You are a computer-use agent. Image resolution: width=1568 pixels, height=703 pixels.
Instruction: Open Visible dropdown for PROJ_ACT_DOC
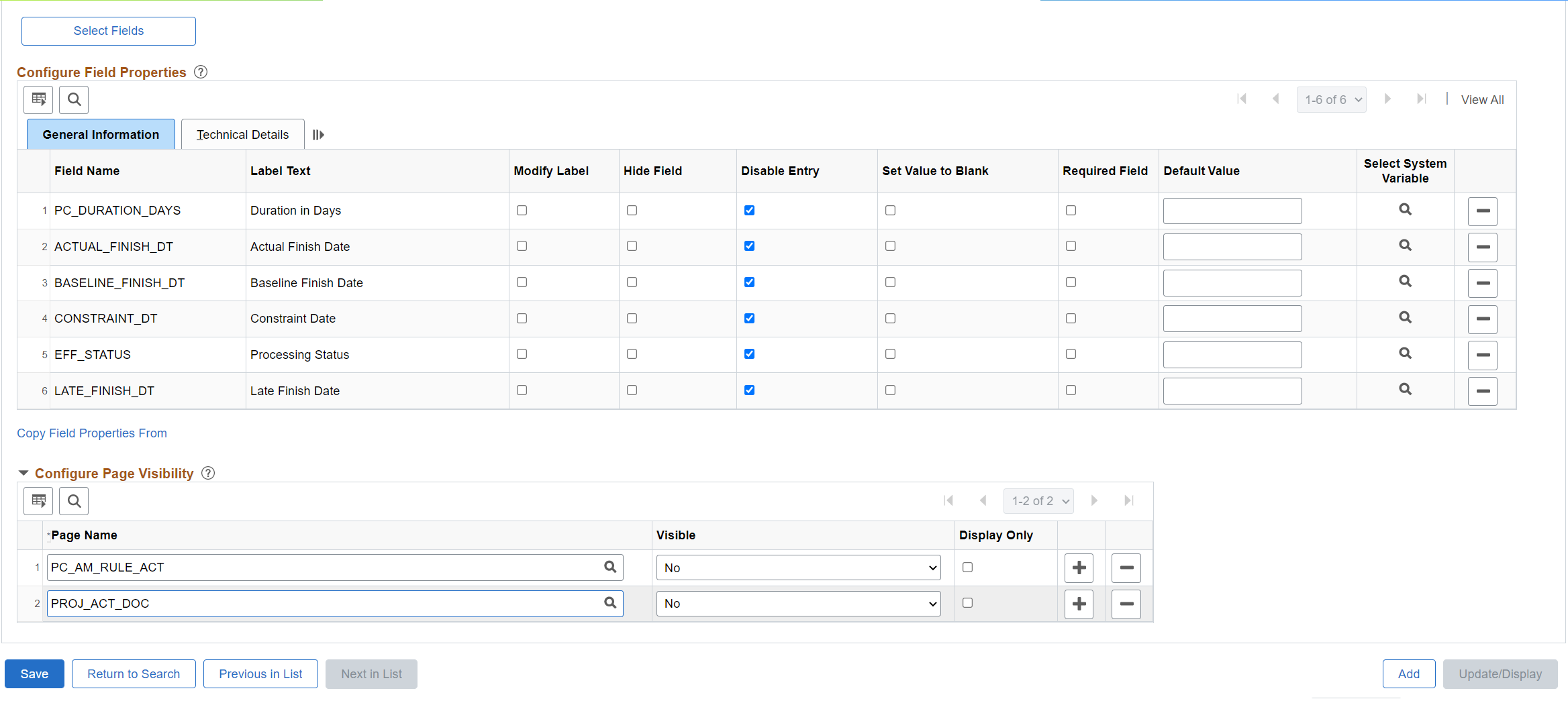tap(798, 604)
